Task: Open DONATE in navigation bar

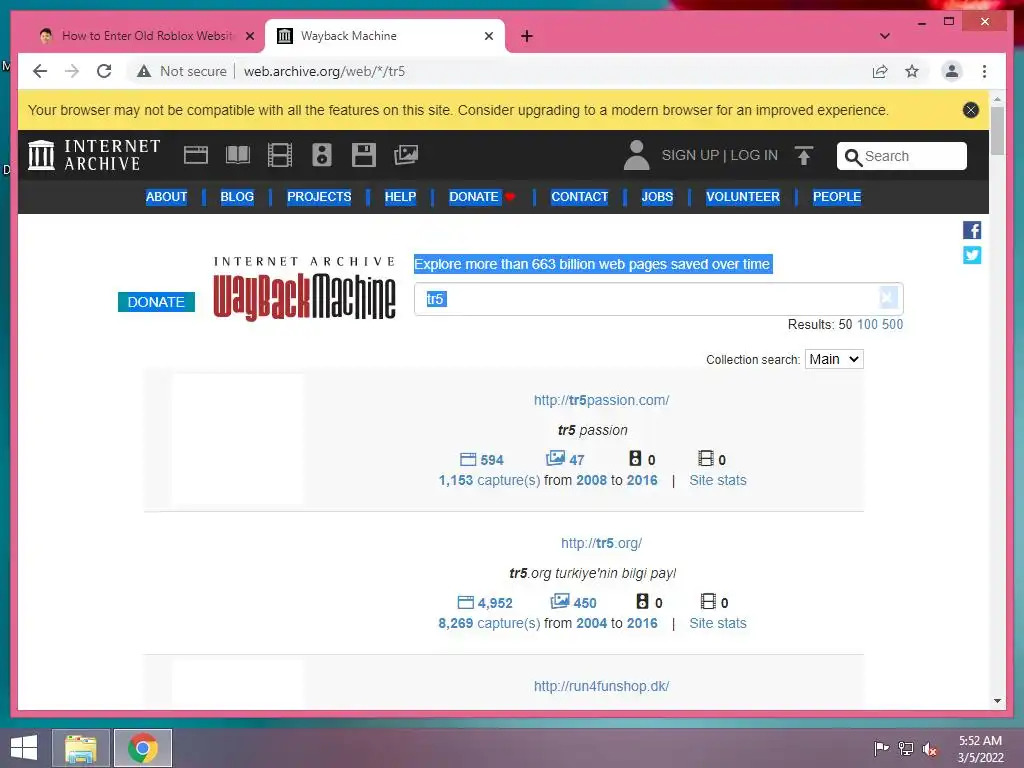Action: pos(474,197)
